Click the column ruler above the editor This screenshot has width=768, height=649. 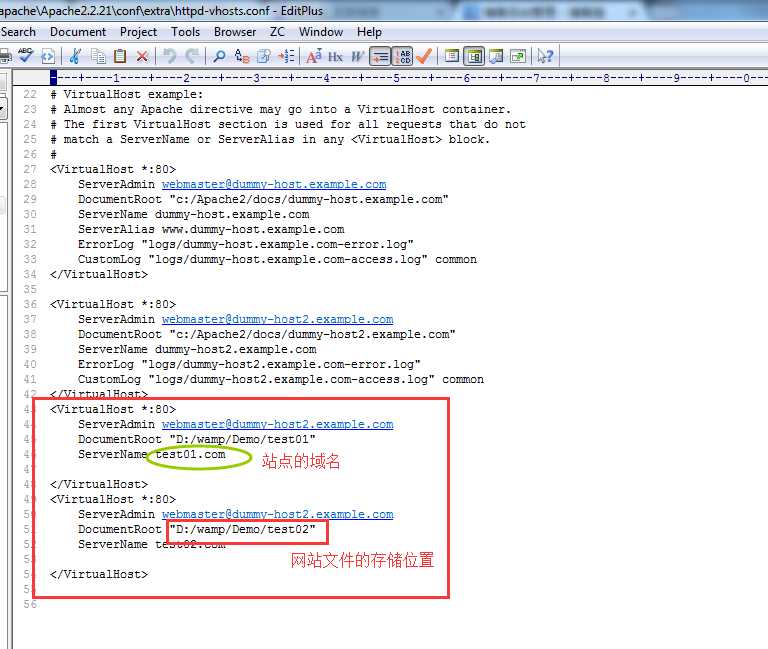coord(408,77)
